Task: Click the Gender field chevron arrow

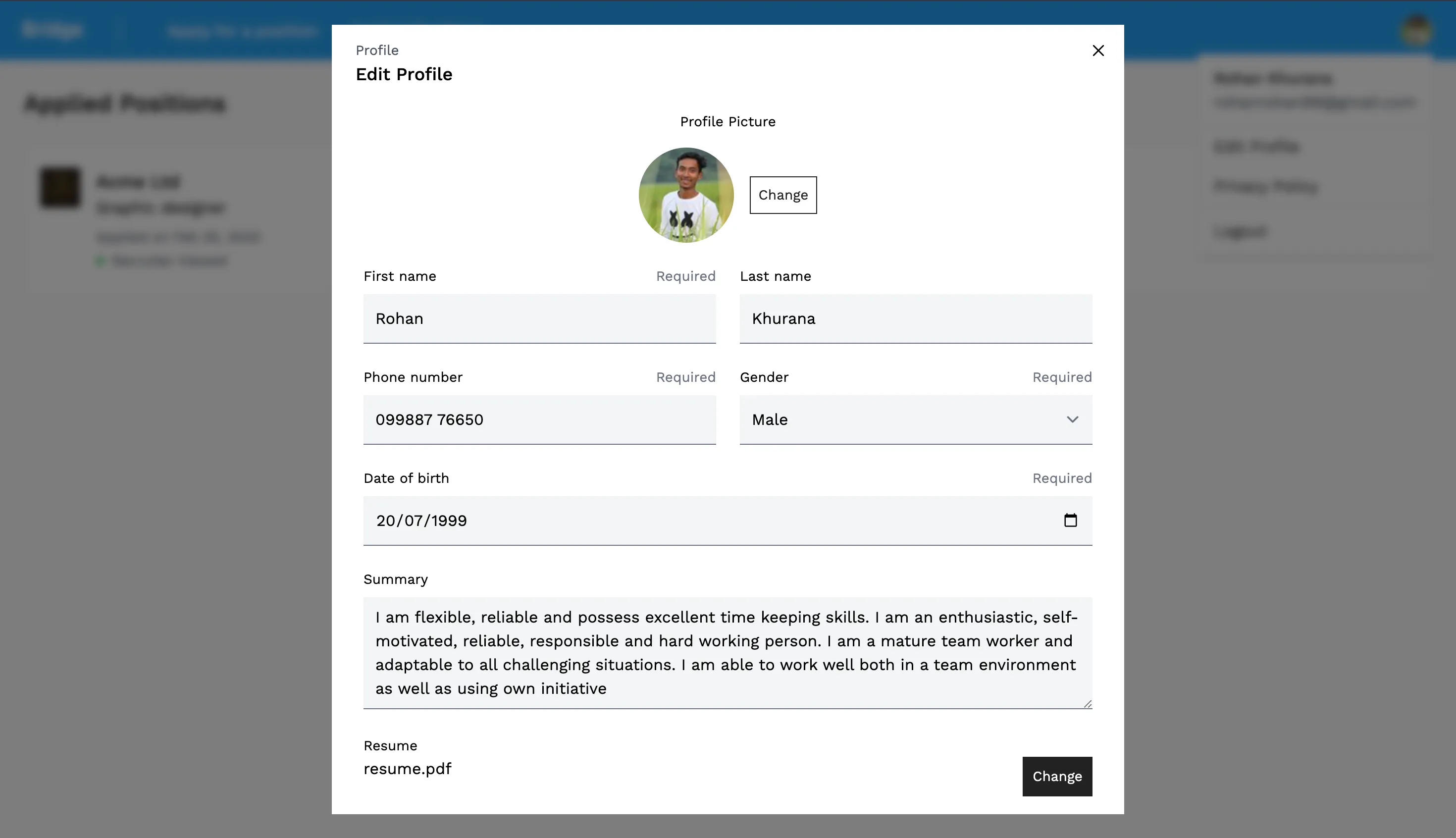Action: click(x=1072, y=419)
